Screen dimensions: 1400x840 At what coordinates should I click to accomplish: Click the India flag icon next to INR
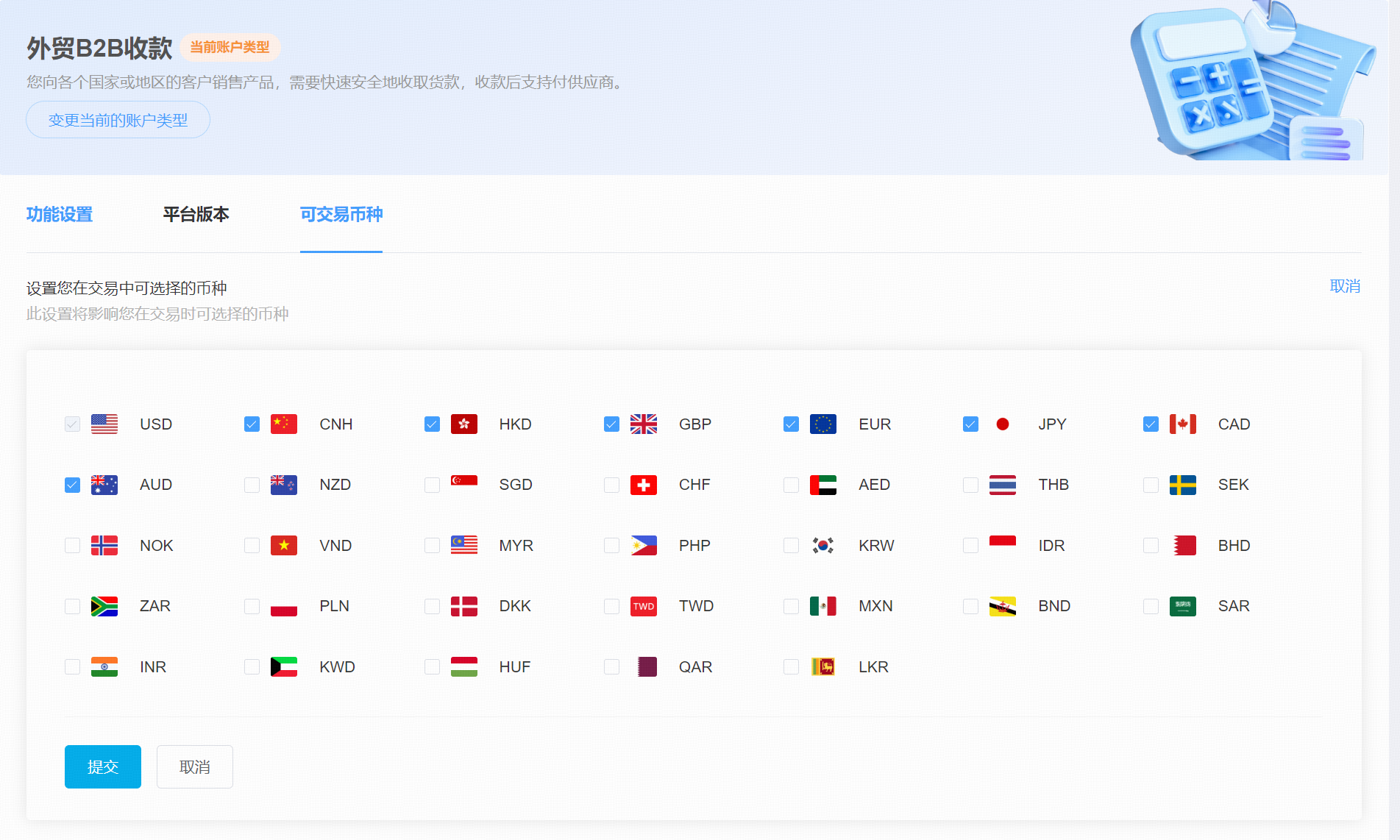(104, 666)
